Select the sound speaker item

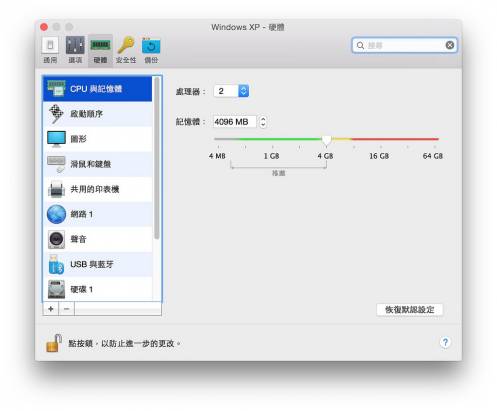click(98, 239)
